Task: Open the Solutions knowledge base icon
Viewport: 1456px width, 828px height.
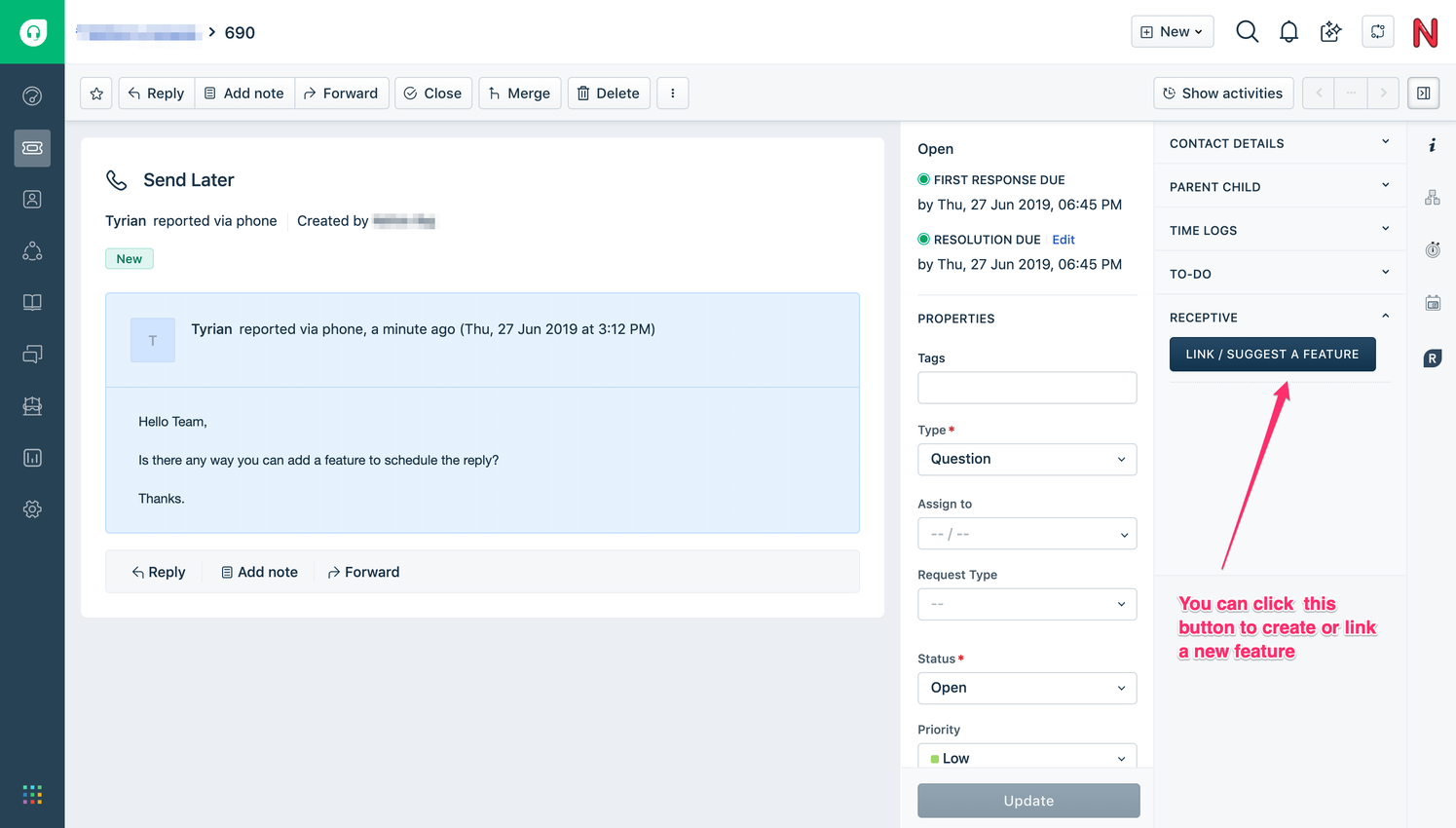Action: (x=32, y=302)
